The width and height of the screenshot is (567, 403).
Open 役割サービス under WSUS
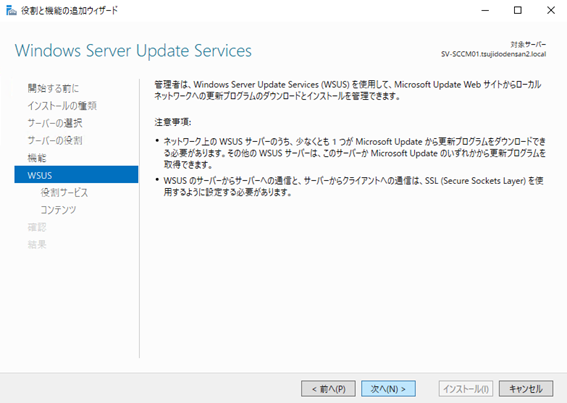tap(64, 192)
